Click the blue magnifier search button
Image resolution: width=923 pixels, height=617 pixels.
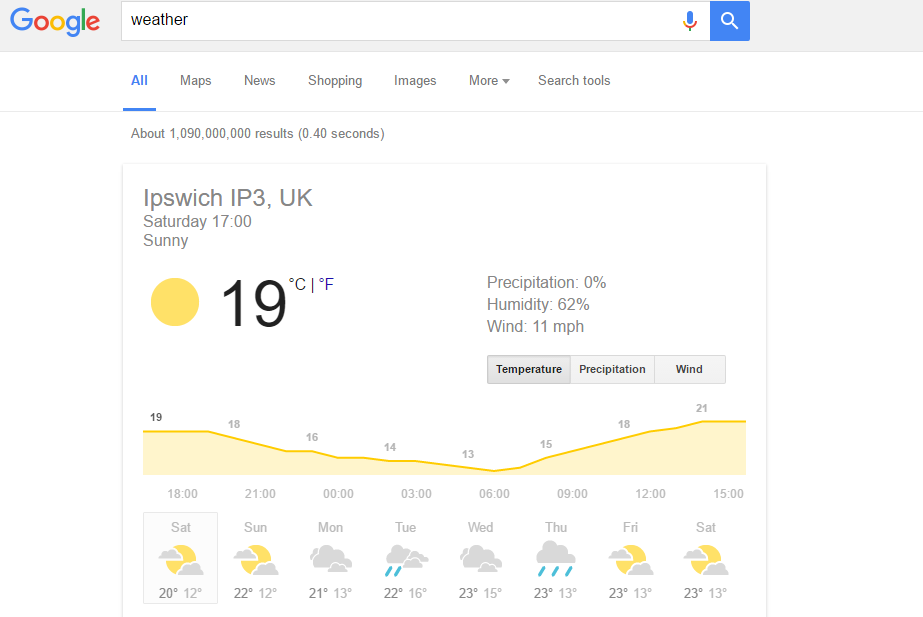(x=729, y=21)
